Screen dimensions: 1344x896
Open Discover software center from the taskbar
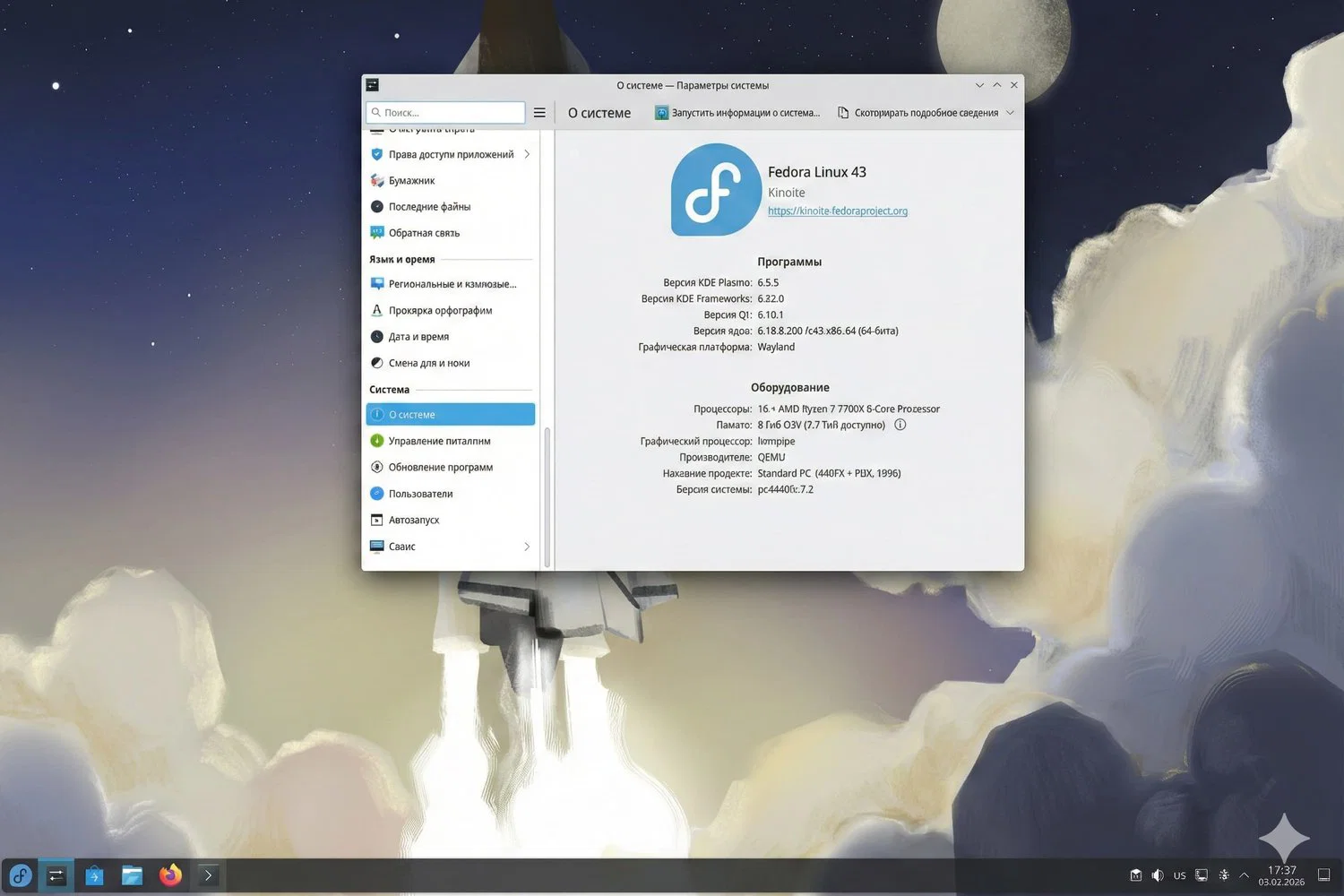pyautogui.click(x=94, y=875)
